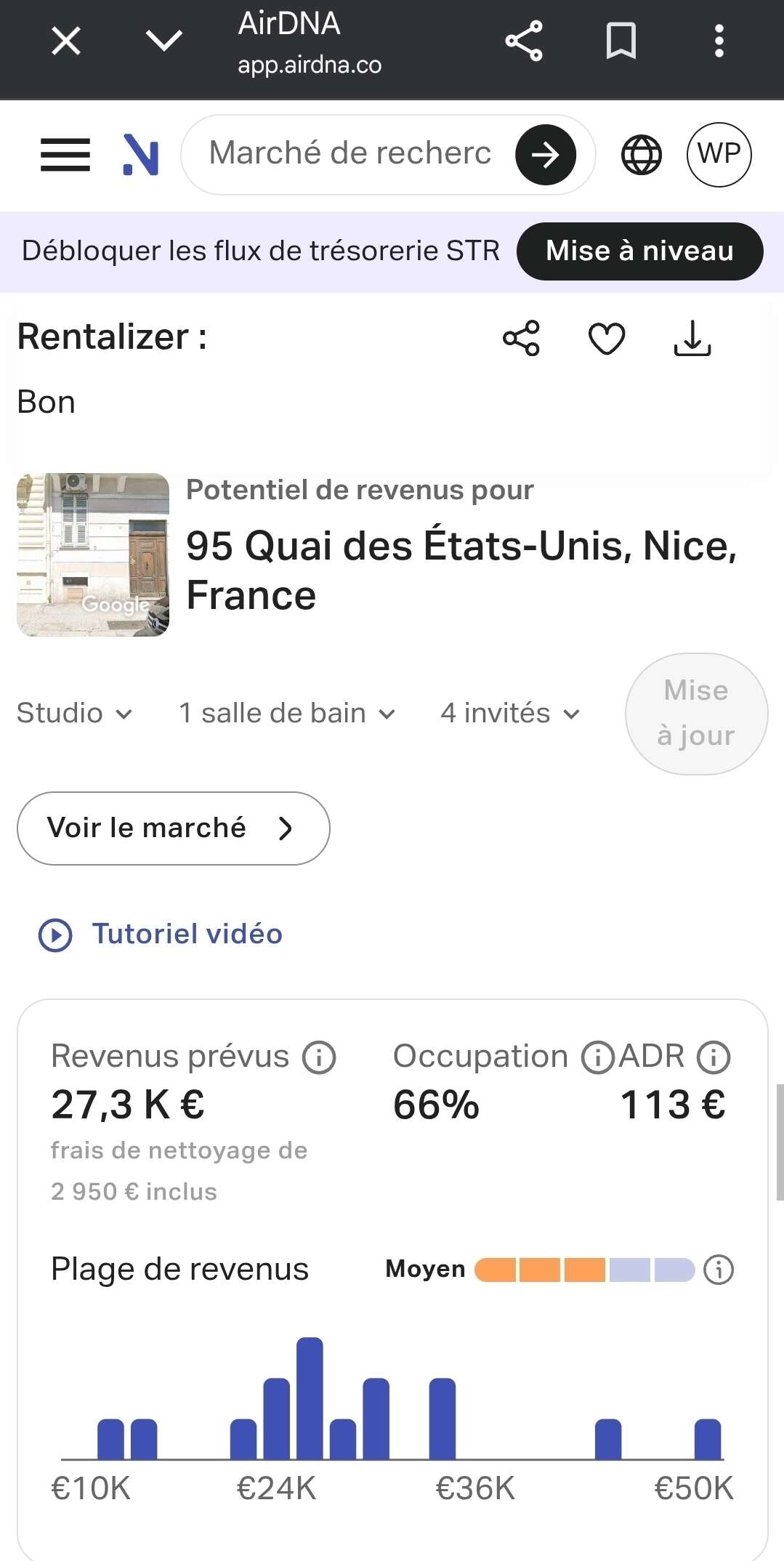Screen dimensions: 784x1561
Task: Open the browser three-dot overflow menu
Action: coord(719,41)
